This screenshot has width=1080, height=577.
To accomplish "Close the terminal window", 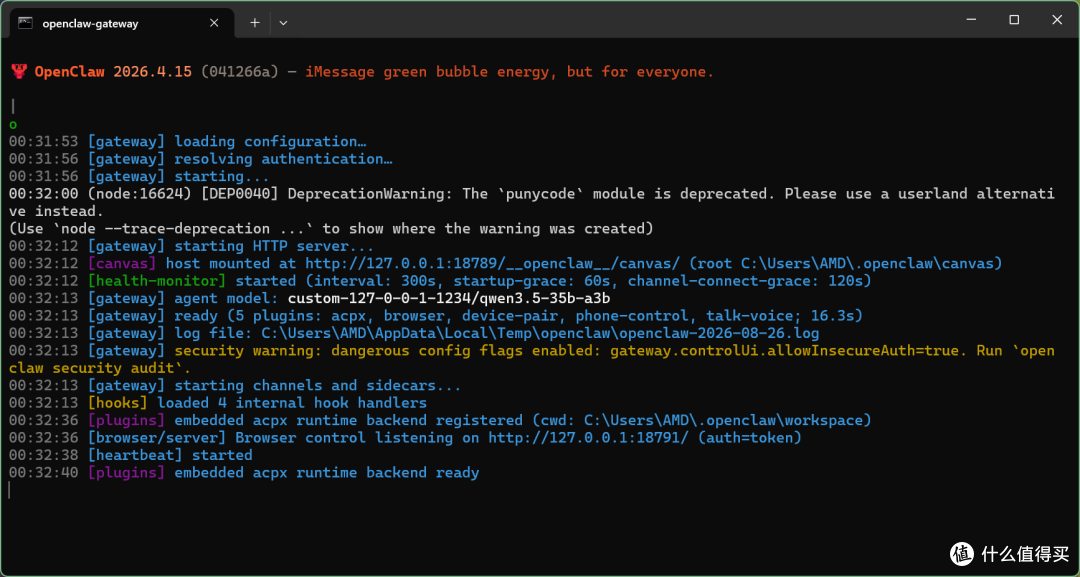I will pyautogui.click(x=1057, y=20).
